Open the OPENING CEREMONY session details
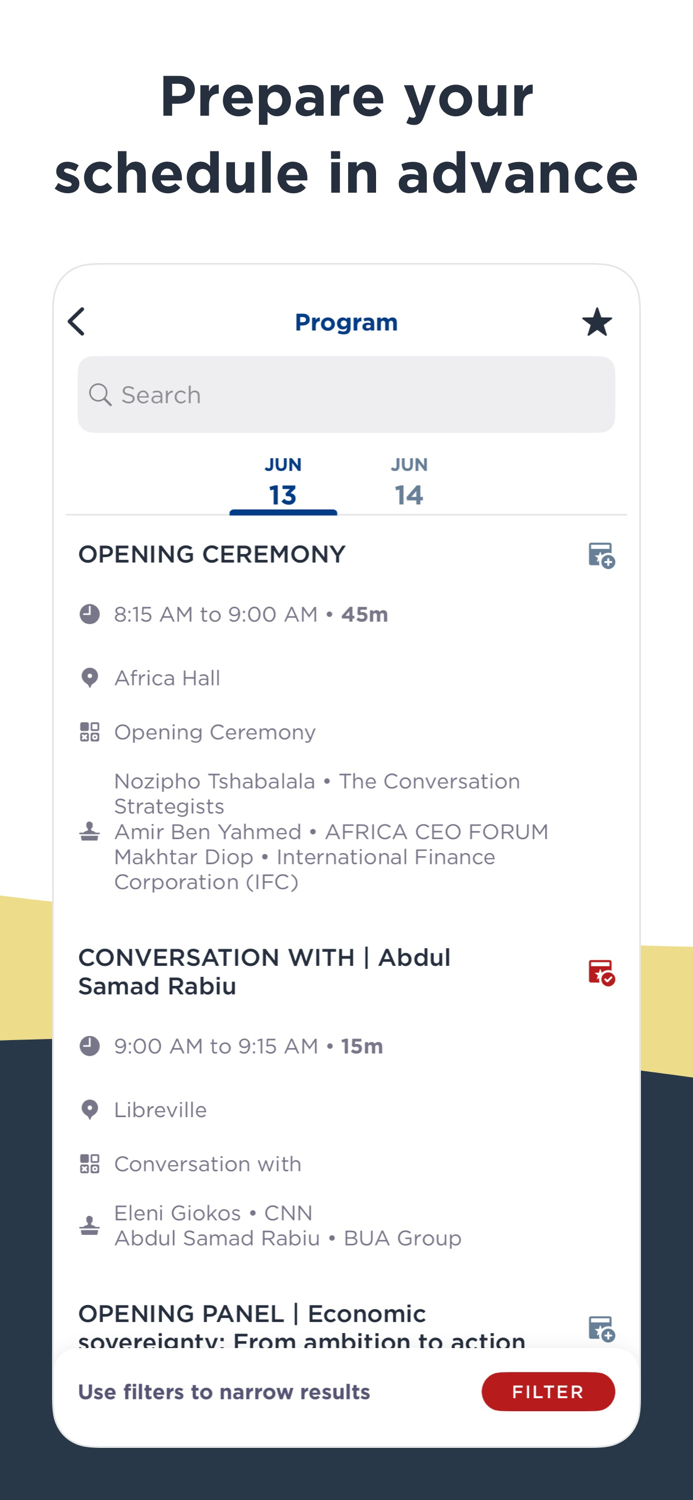This screenshot has width=693, height=1500. coord(212,554)
